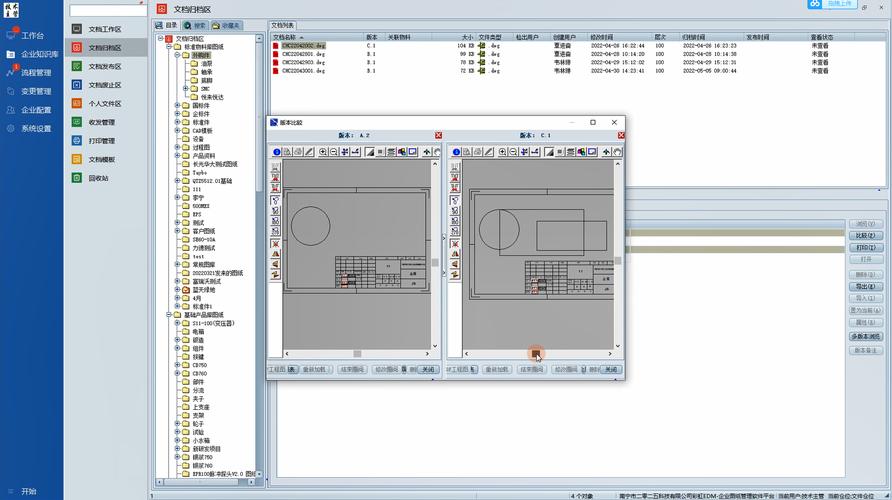Click horizontal scrollbar thumb in right viewer
Screen dimensions: 892x500
click(x=536, y=353)
